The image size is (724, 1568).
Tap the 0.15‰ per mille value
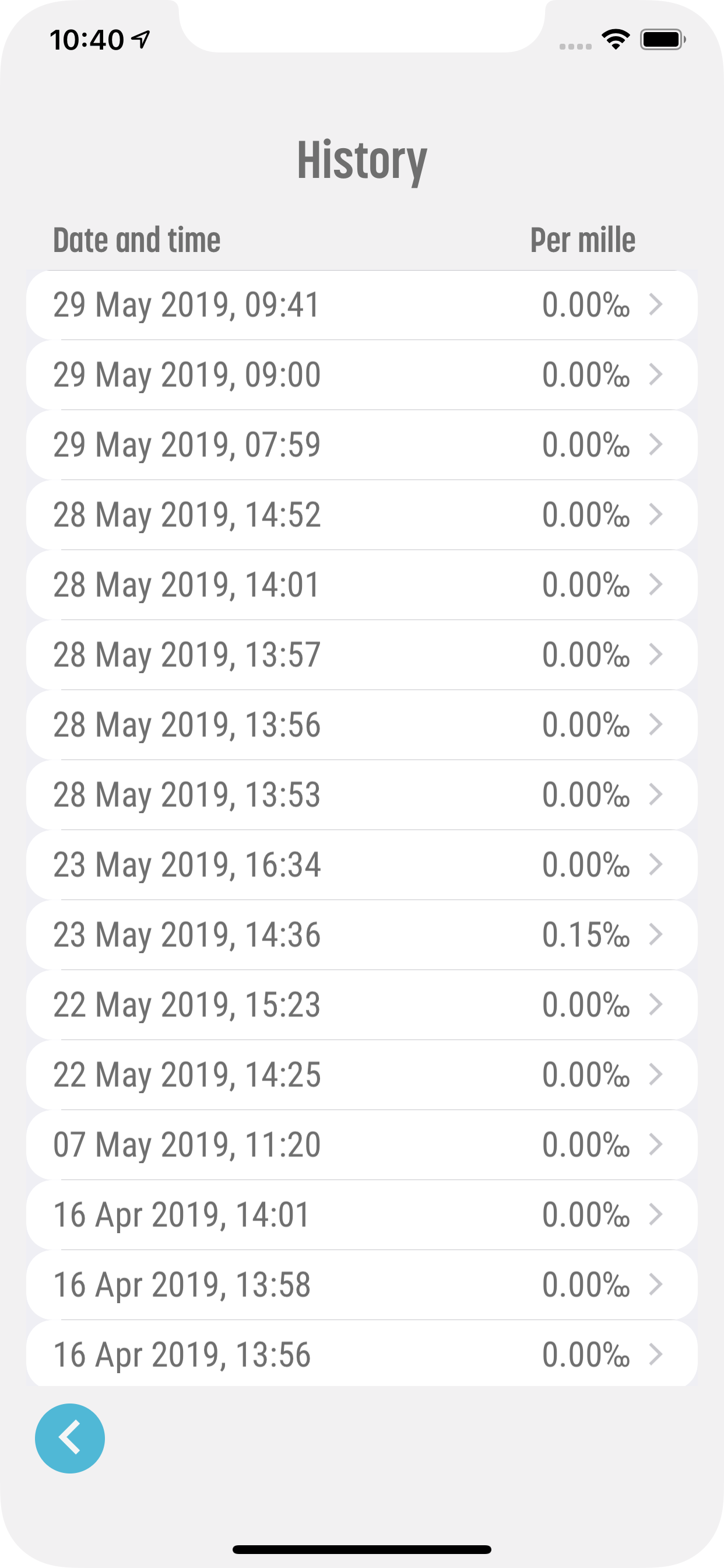(x=586, y=935)
